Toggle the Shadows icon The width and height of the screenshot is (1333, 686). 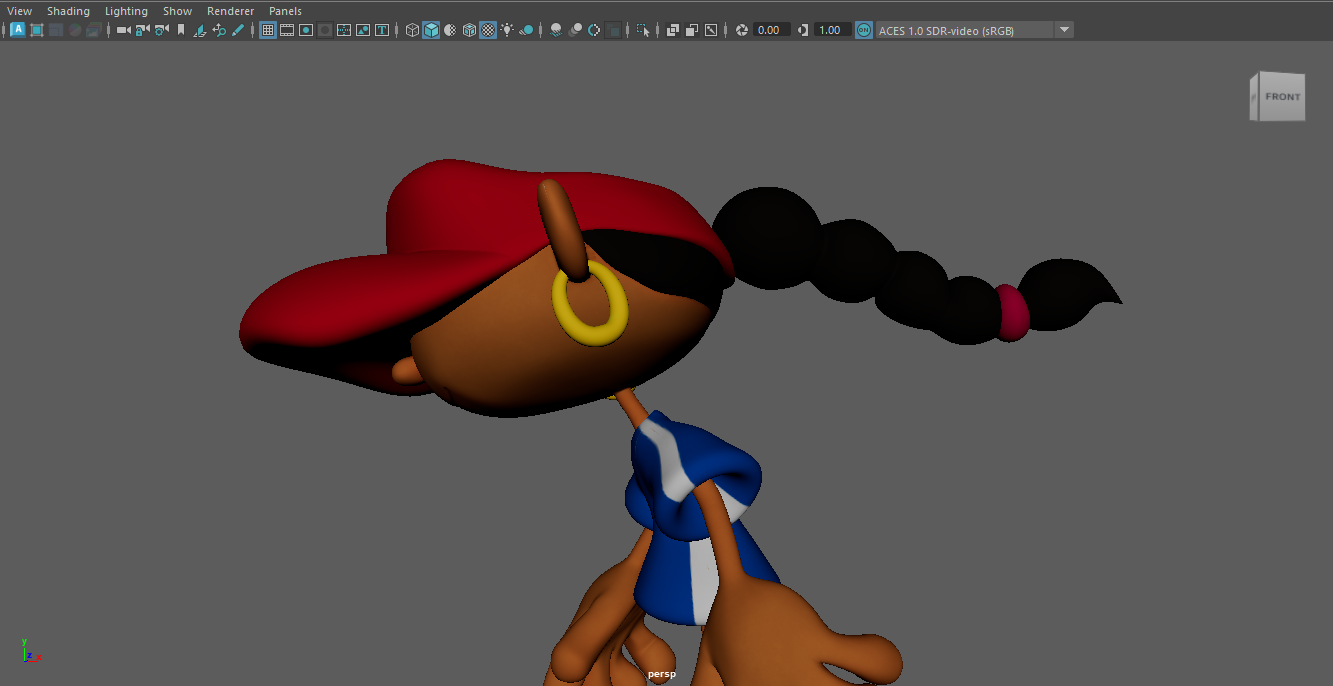[x=526, y=30]
